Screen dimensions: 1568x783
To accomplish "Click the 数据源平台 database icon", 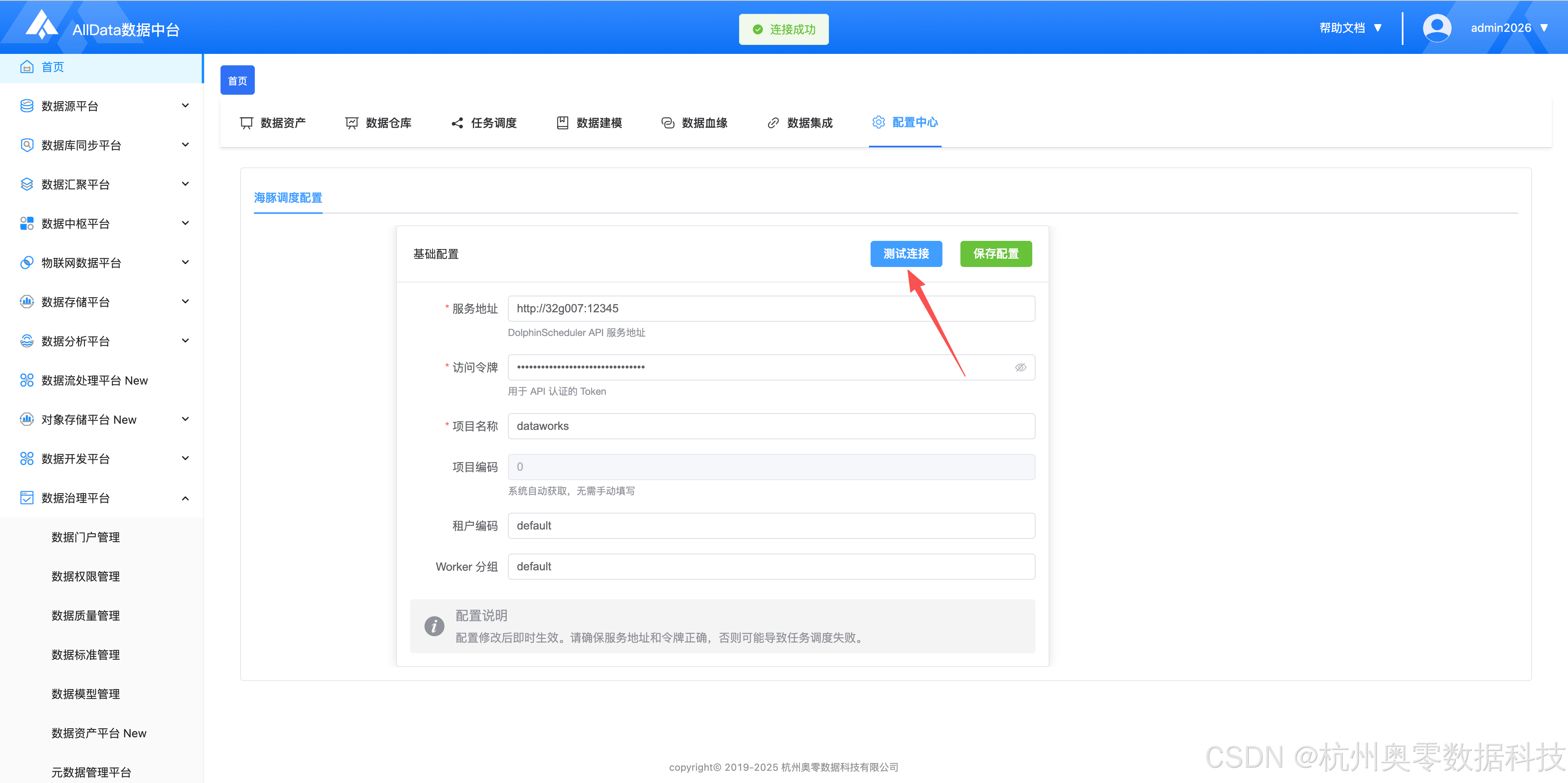I will pos(27,106).
